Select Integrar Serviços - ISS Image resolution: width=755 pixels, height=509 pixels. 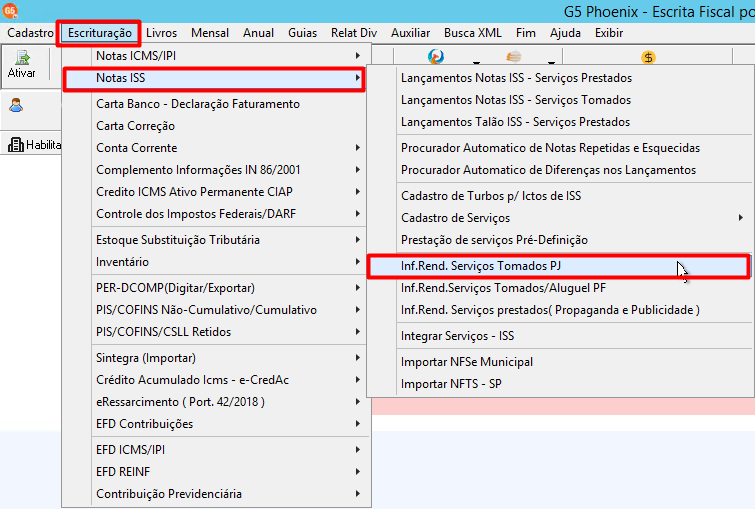pyautogui.click(x=561, y=336)
